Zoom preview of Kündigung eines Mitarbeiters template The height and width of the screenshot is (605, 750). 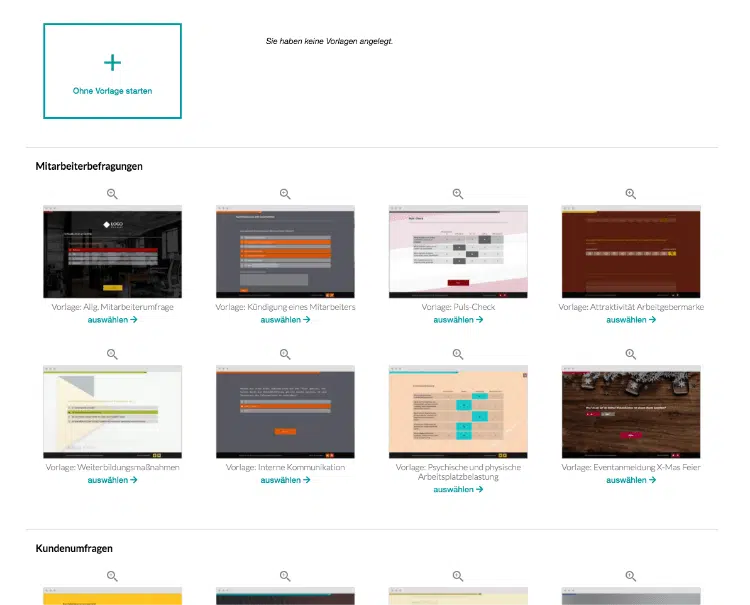[285, 194]
